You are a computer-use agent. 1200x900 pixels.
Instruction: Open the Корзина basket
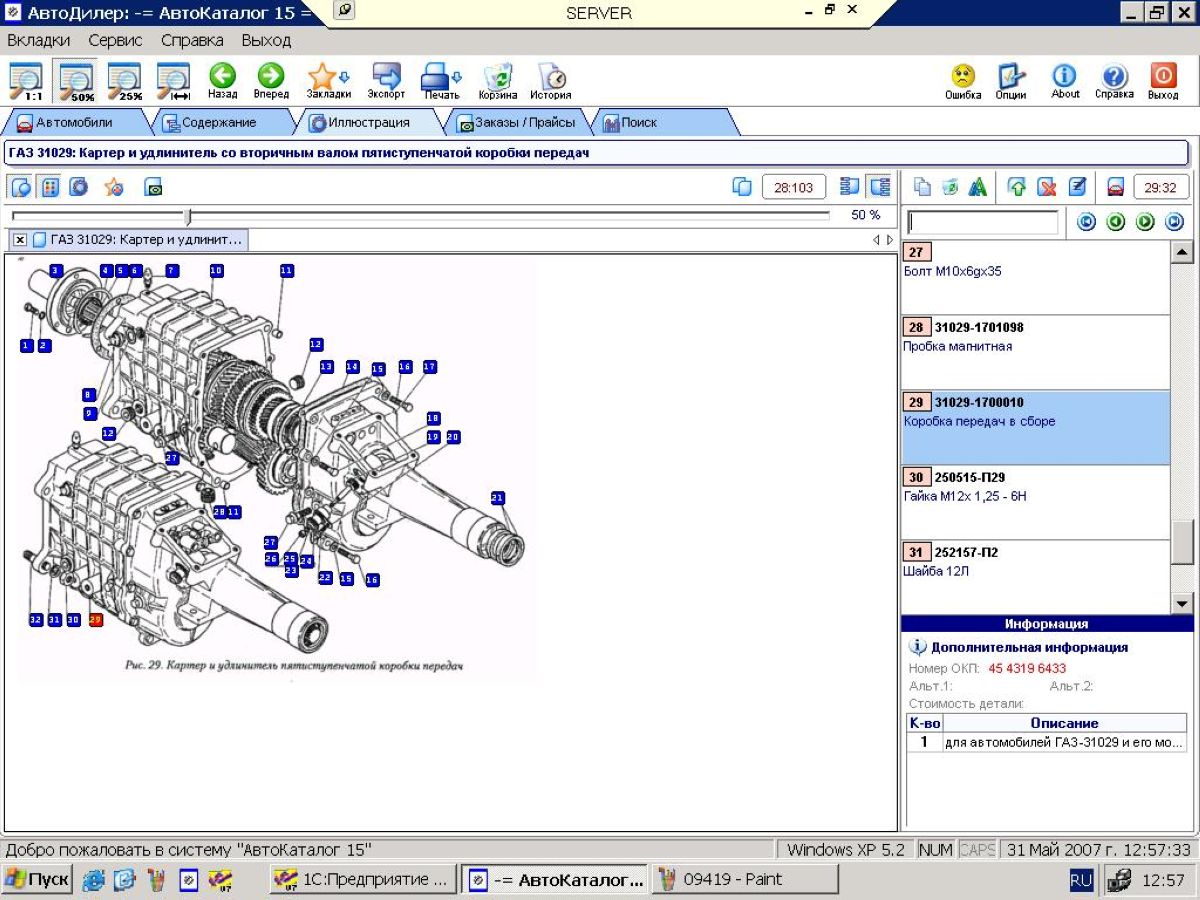pyautogui.click(x=497, y=80)
